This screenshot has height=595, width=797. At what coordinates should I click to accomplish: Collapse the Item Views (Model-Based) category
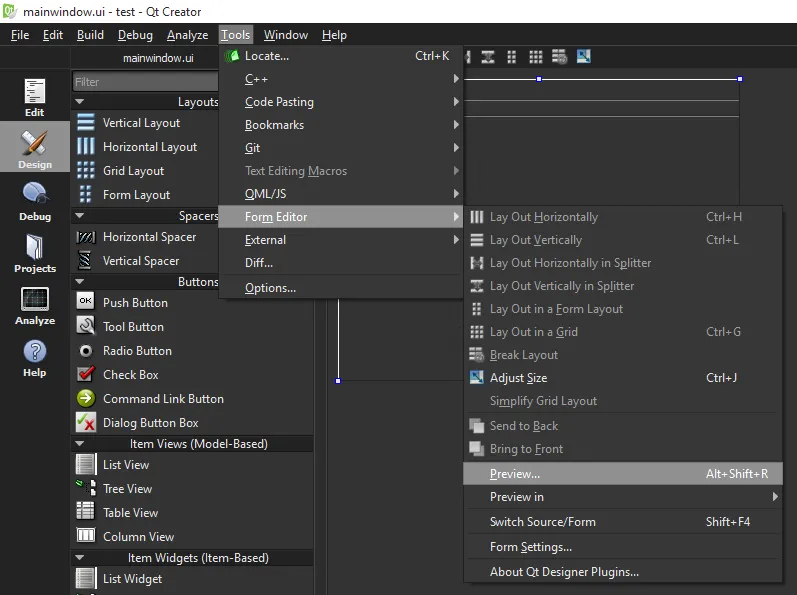[x=80, y=444]
